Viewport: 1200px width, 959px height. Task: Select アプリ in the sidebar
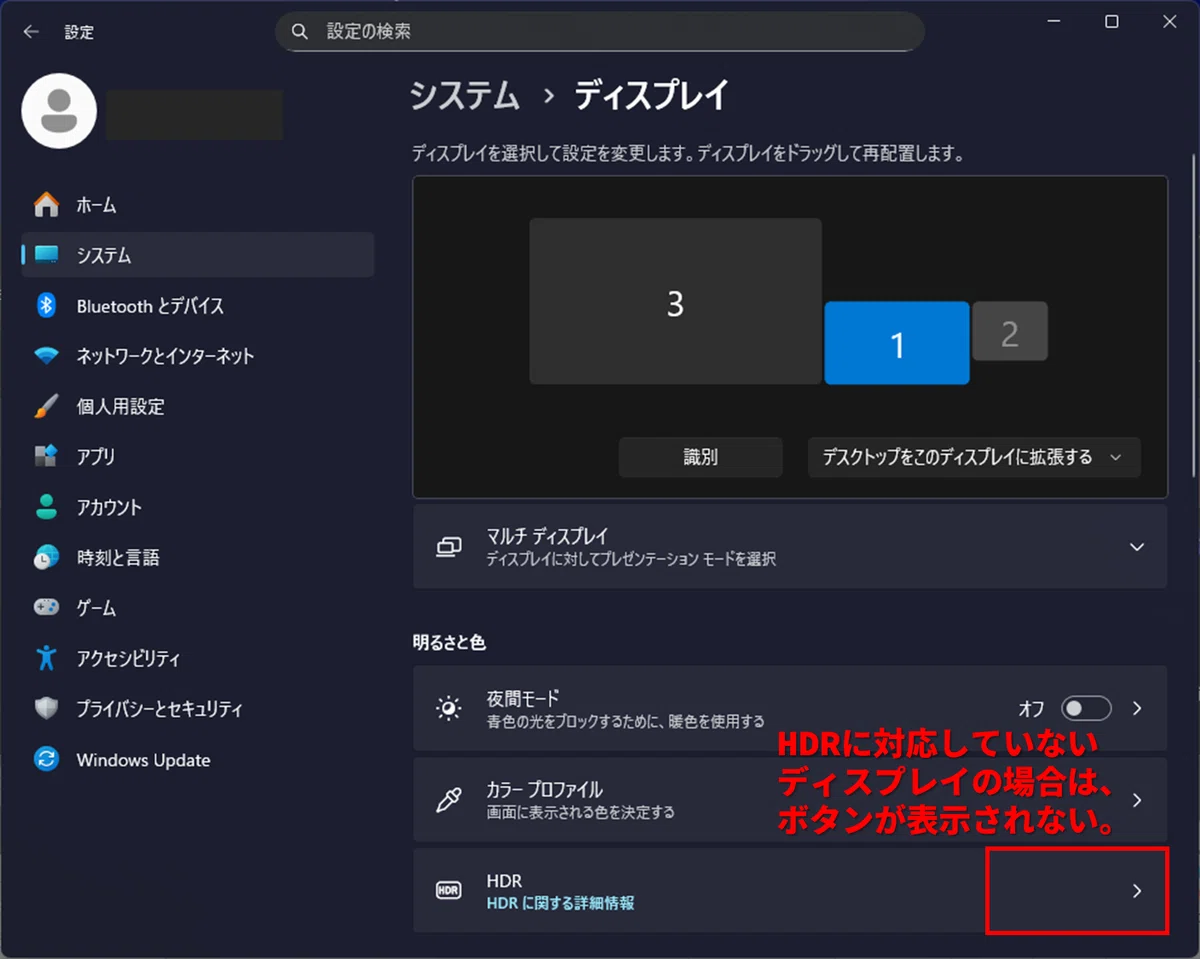tap(198, 457)
